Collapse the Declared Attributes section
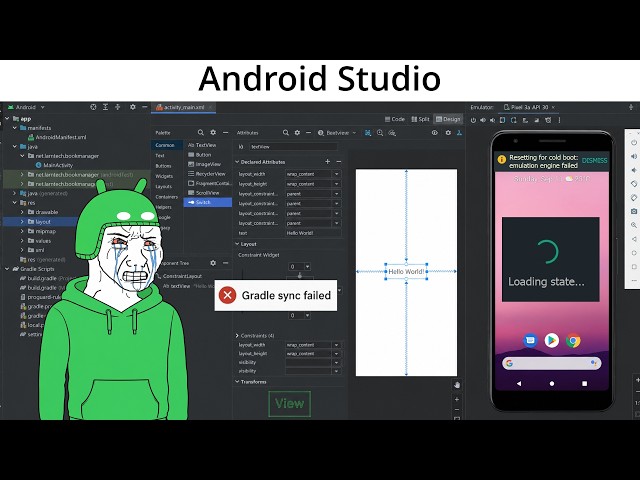The width and height of the screenshot is (640, 480). pos(237,162)
